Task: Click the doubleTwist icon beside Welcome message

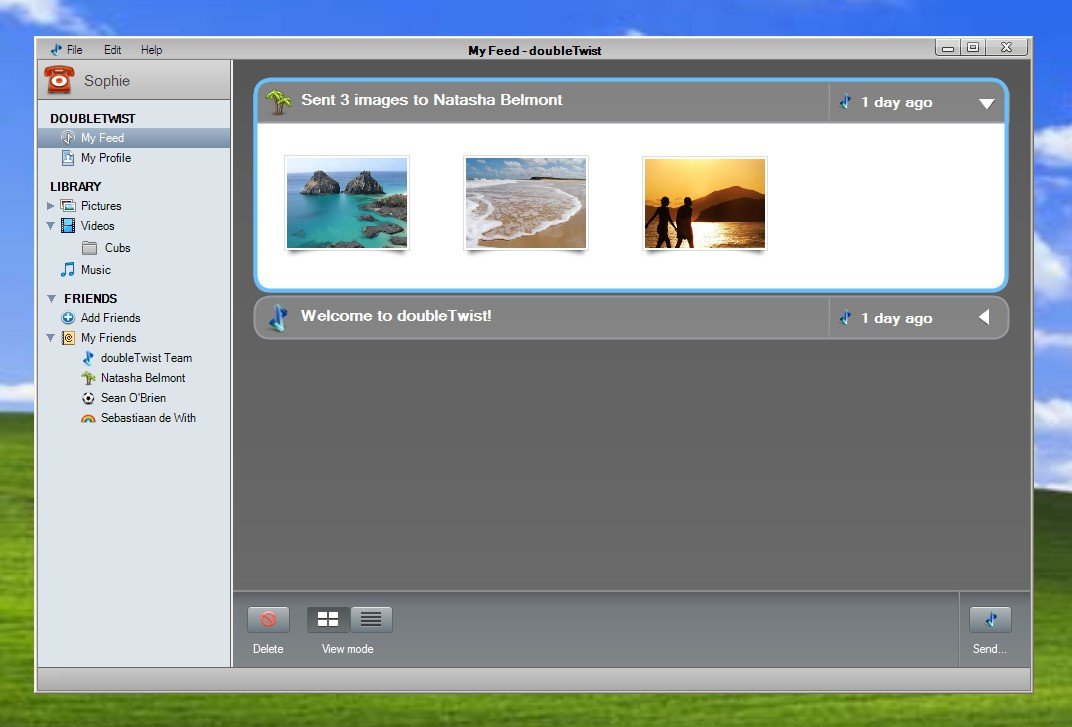Action: 278,318
